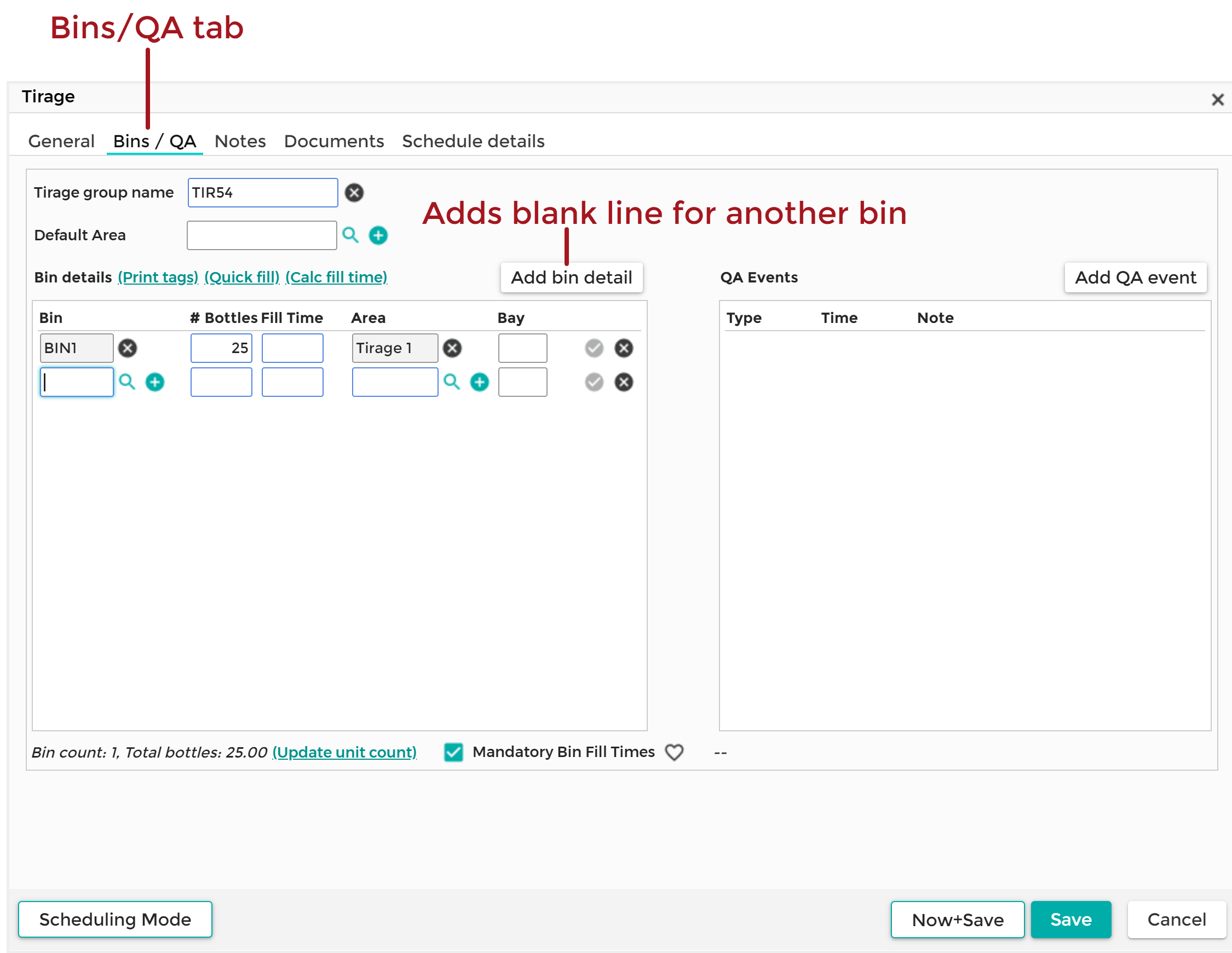Switch to Scheduling Mode
1232x953 pixels.
[x=115, y=919]
